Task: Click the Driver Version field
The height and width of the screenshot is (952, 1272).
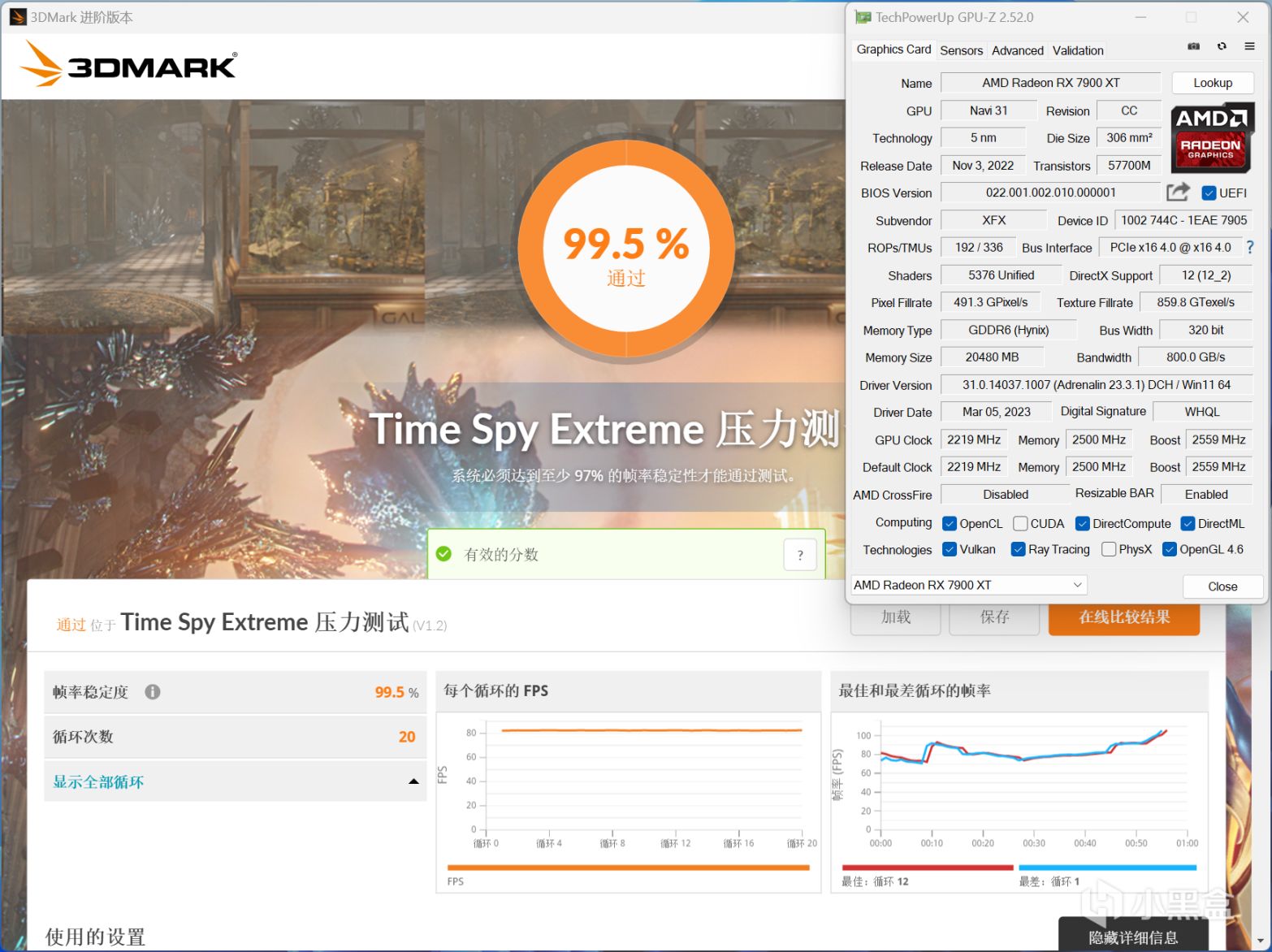Action: pos(1097,385)
